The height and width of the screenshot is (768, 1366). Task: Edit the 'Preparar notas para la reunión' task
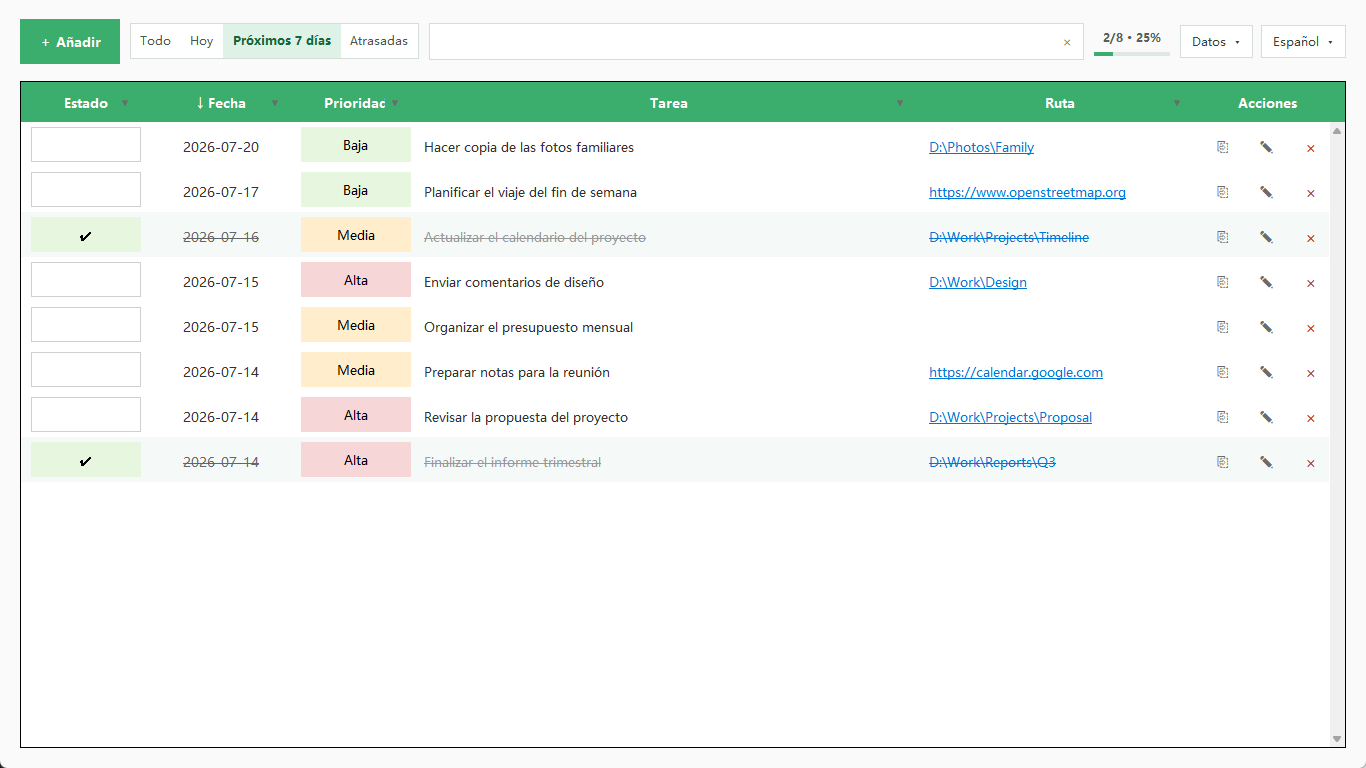(x=1266, y=372)
